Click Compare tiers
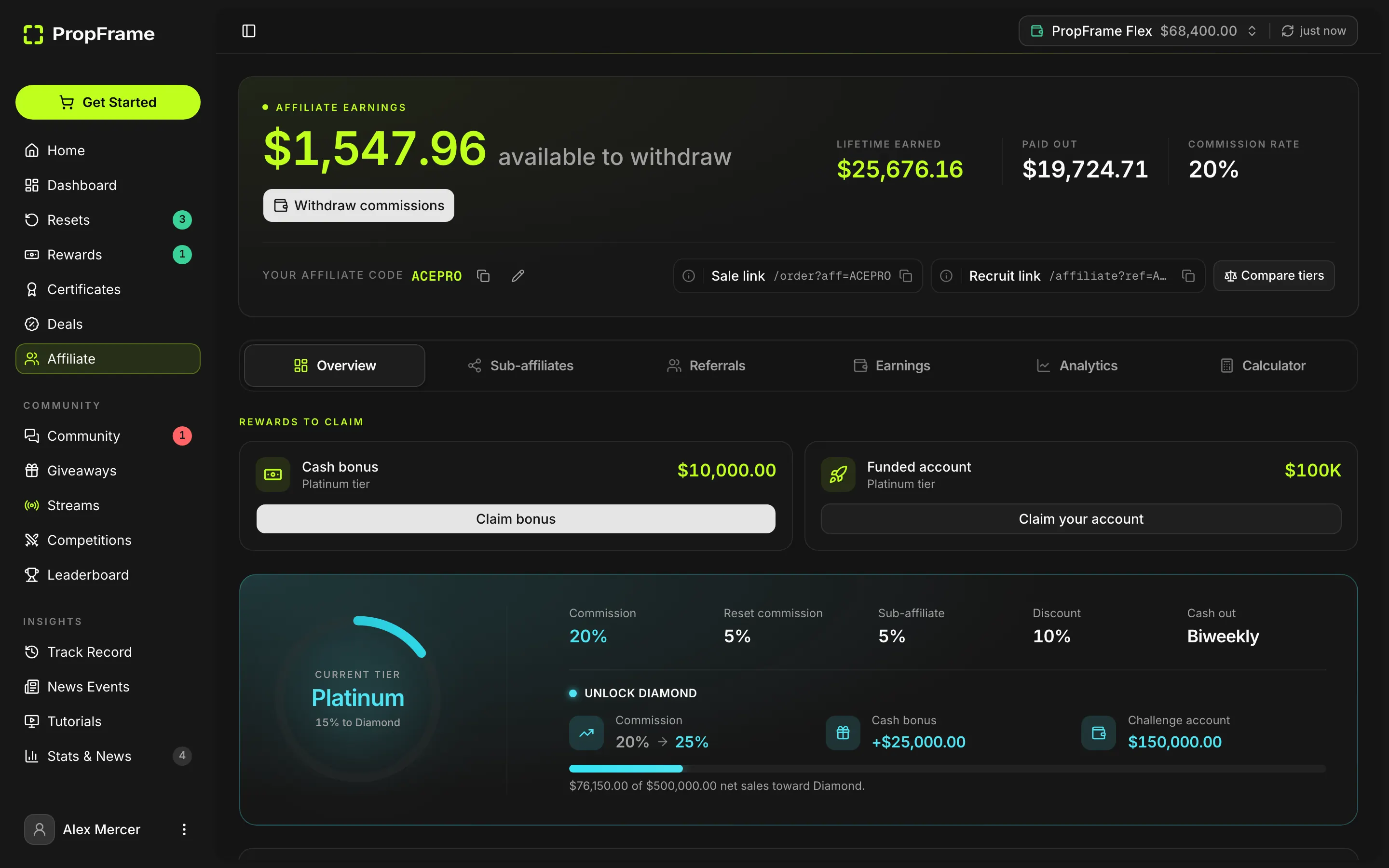The height and width of the screenshot is (868, 1389). click(x=1274, y=276)
